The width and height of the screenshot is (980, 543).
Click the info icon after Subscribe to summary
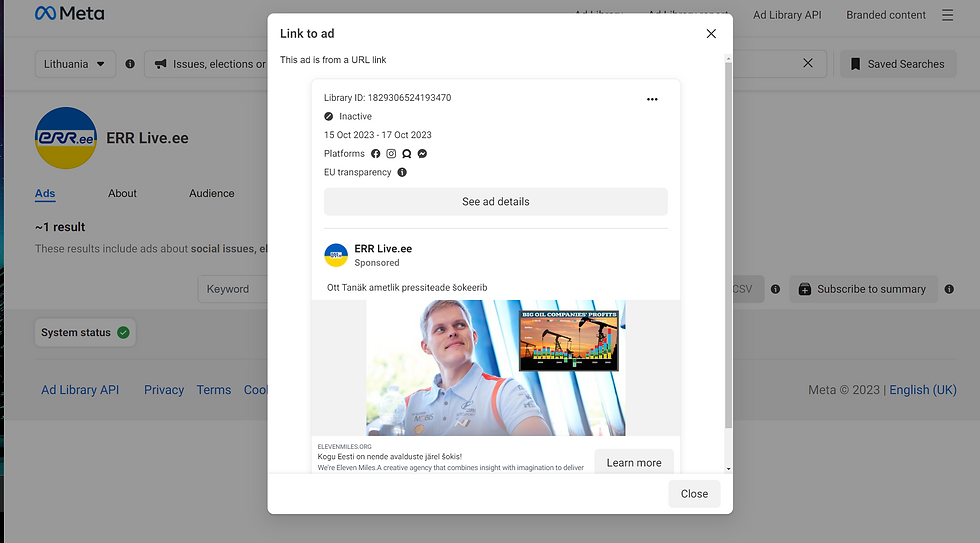(x=949, y=289)
